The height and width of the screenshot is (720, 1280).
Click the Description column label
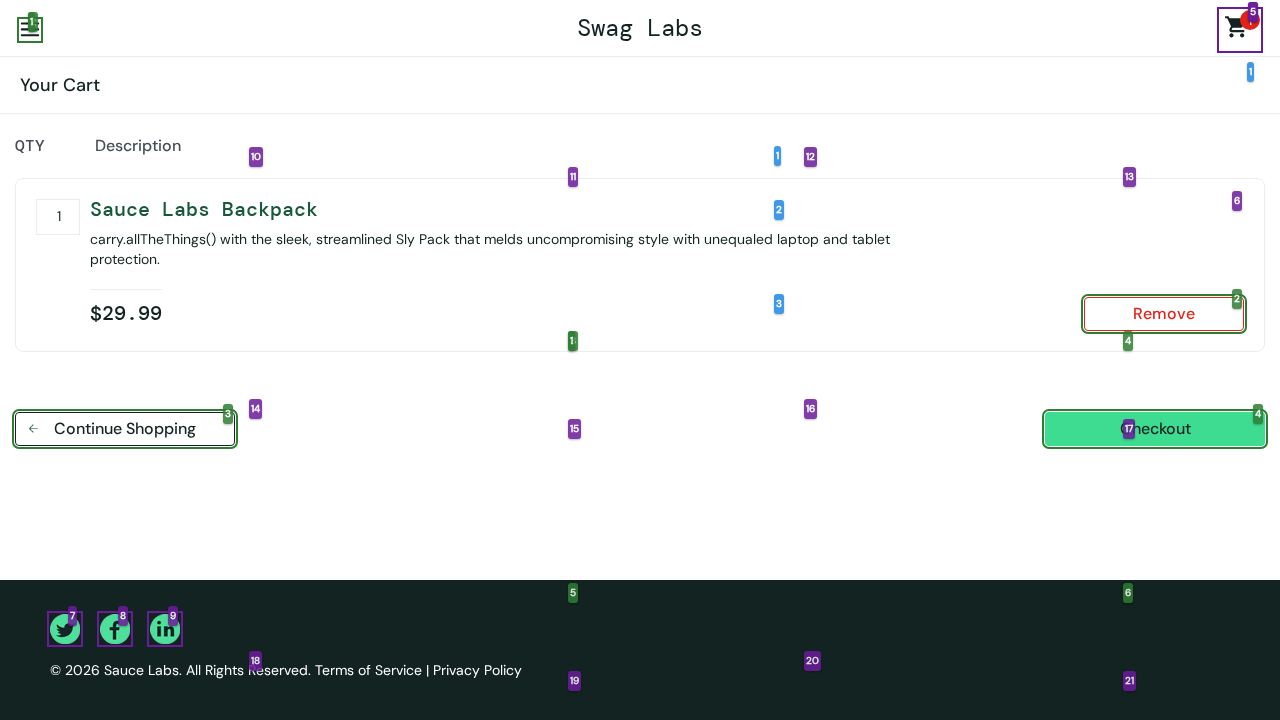point(138,146)
